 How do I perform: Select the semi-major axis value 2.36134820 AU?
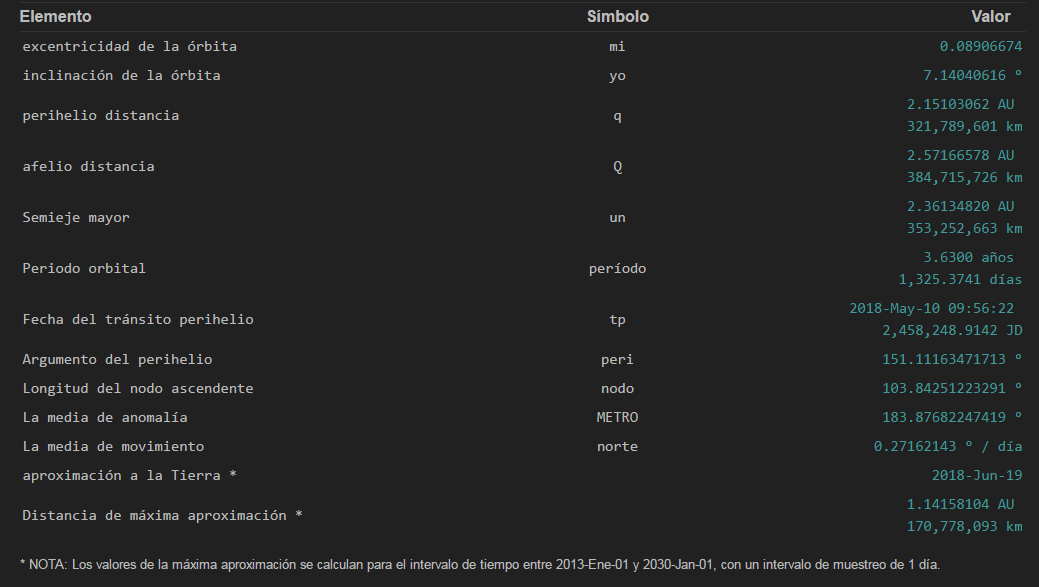click(x=960, y=206)
